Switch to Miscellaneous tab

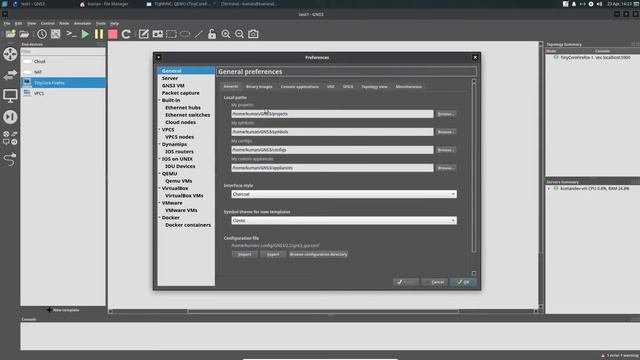pyautogui.click(x=409, y=87)
